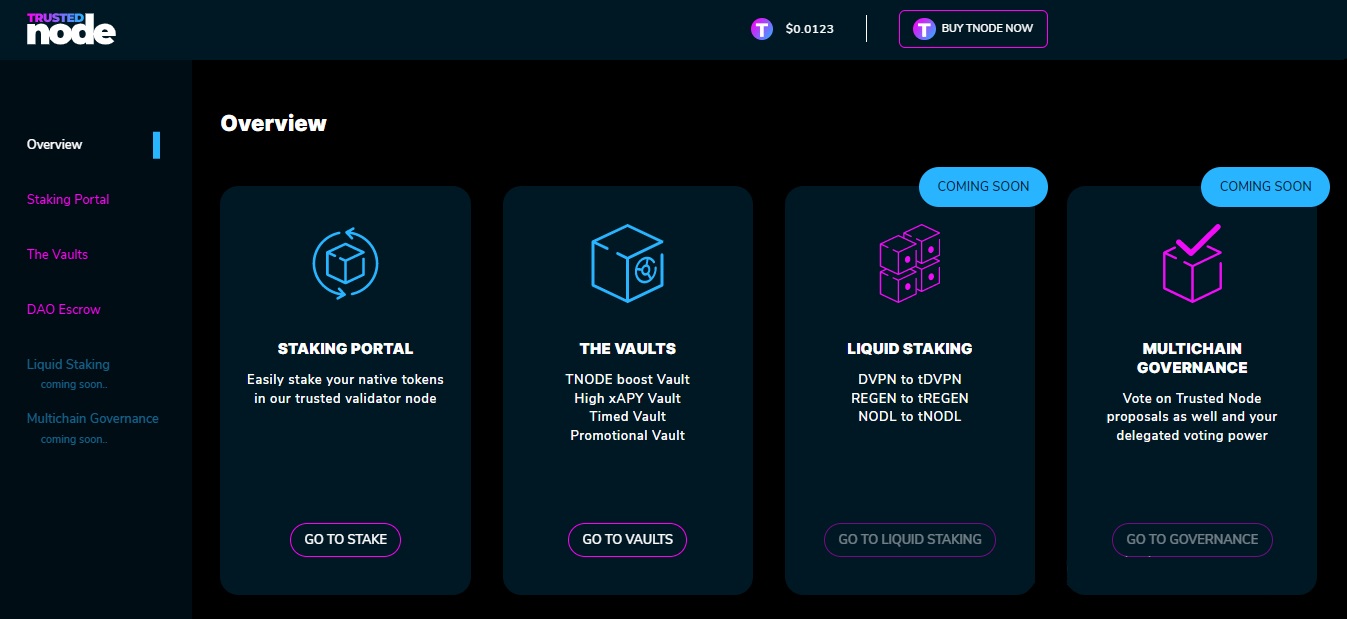Open The Vaults from the sidebar
The height and width of the screenshot is (619, 1347).
click(x=57, y=255)
